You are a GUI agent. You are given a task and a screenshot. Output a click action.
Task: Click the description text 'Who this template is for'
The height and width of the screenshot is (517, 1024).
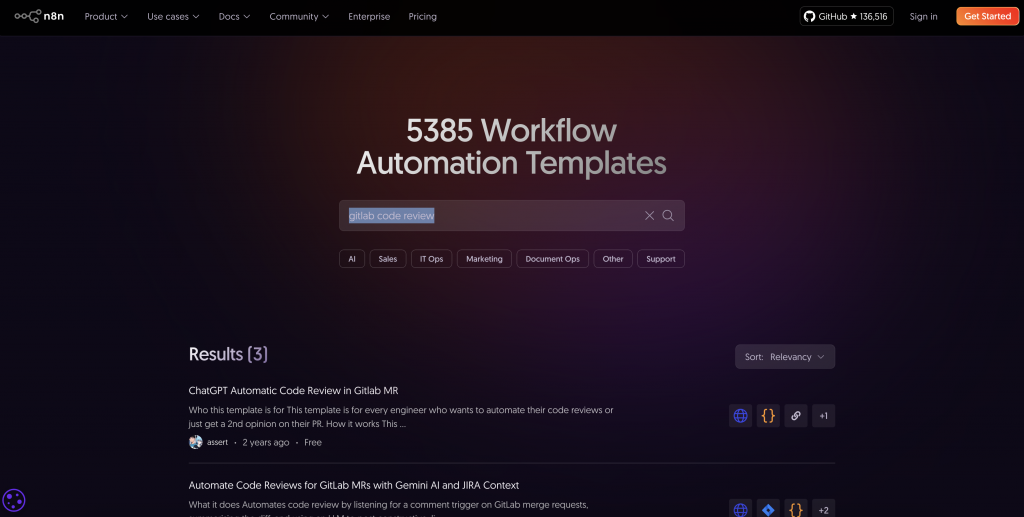point(401,416)
